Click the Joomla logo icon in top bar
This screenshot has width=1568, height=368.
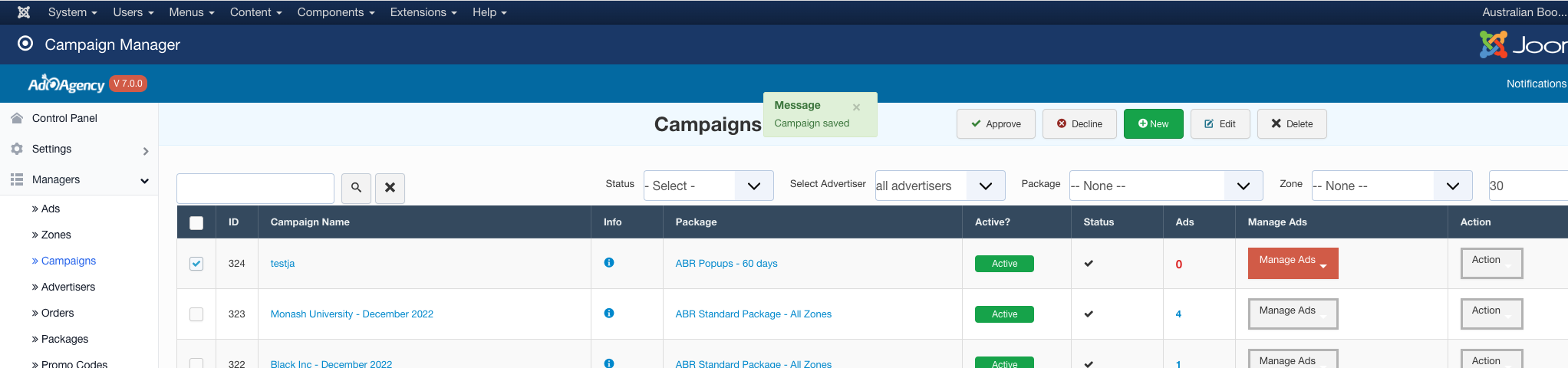[x=24, y=12]
